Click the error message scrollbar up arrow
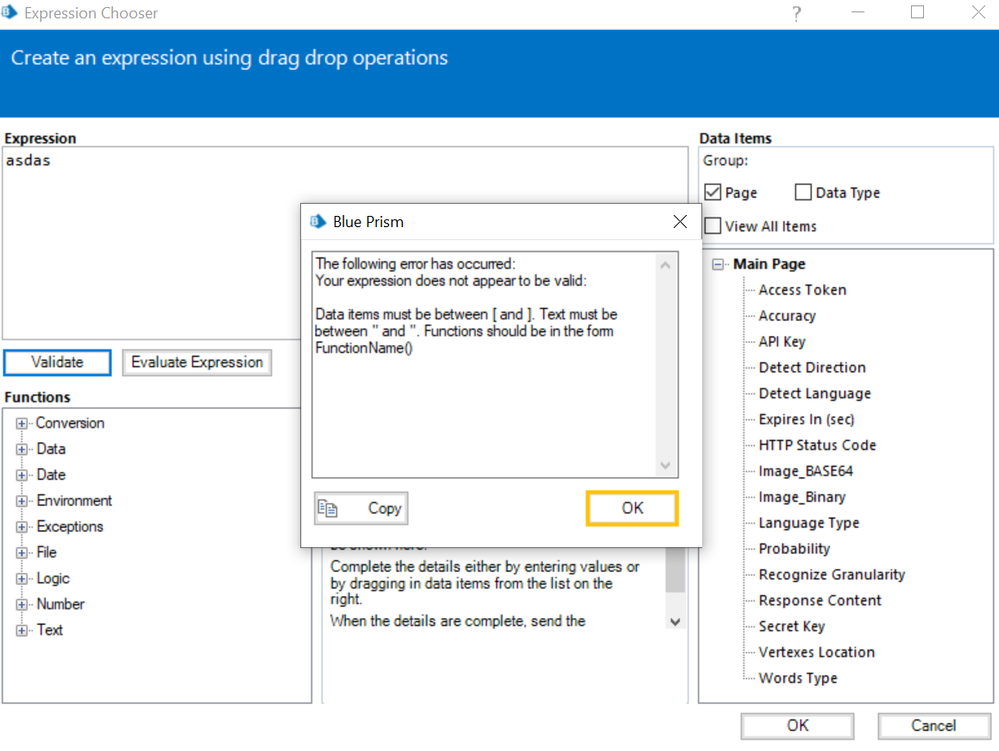This screenshot has width=999, height=751. tap(665, 265)
